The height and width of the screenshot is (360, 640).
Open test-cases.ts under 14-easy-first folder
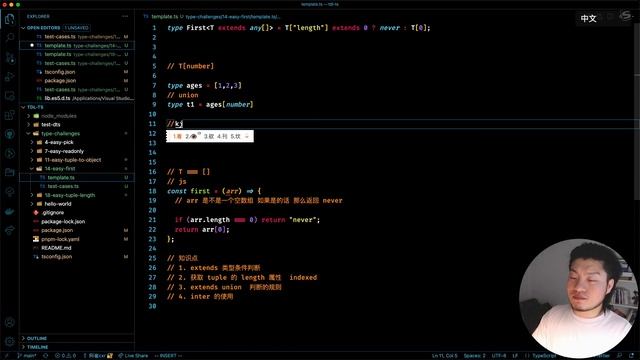(77, 186)
